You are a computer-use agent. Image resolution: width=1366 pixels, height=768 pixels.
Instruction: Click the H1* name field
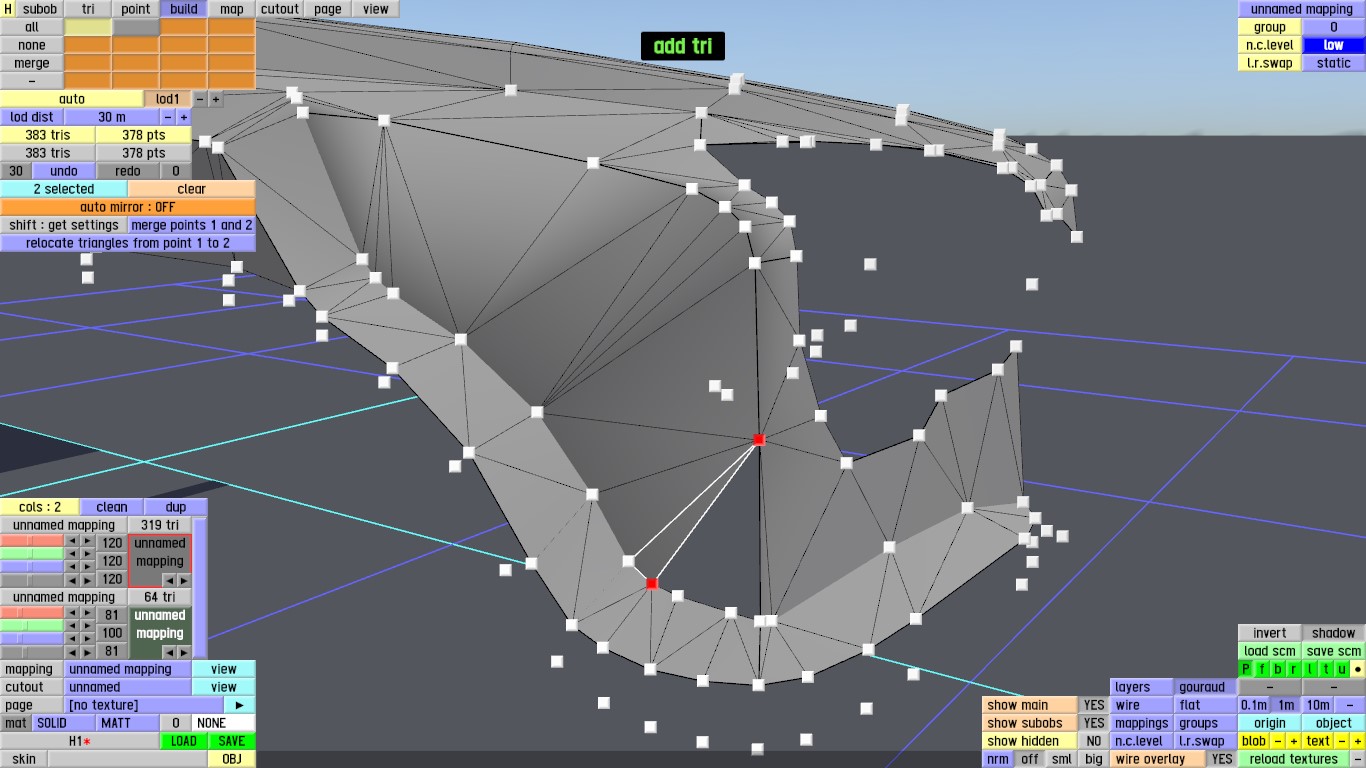coord(80,741)
